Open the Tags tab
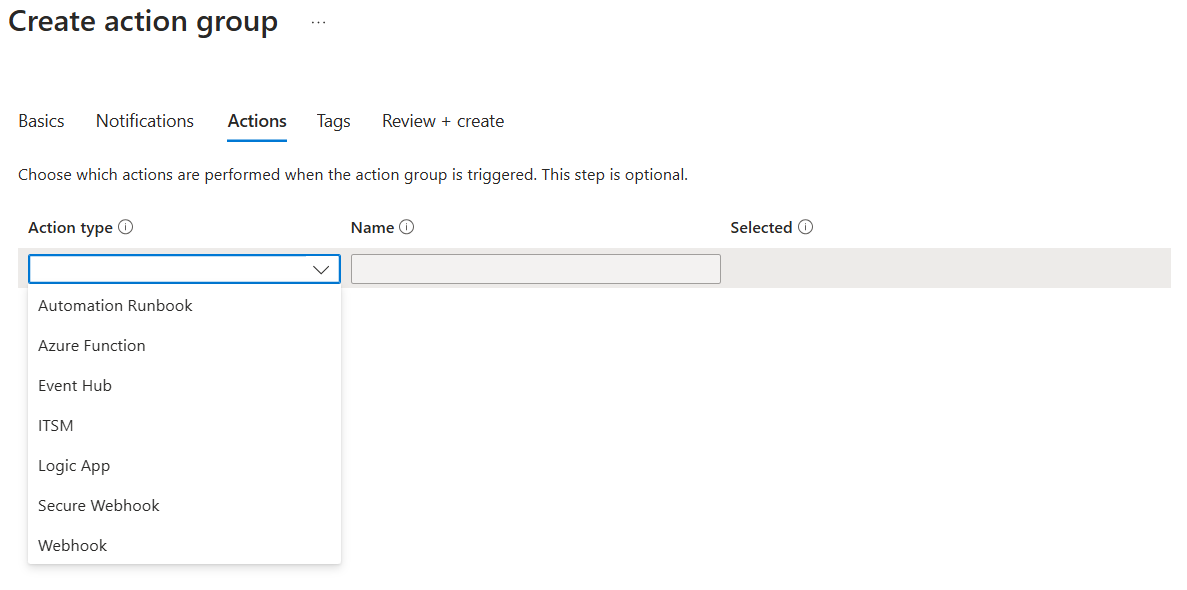The width and height of the screenshot is (1187, 590). pos(333,121)
